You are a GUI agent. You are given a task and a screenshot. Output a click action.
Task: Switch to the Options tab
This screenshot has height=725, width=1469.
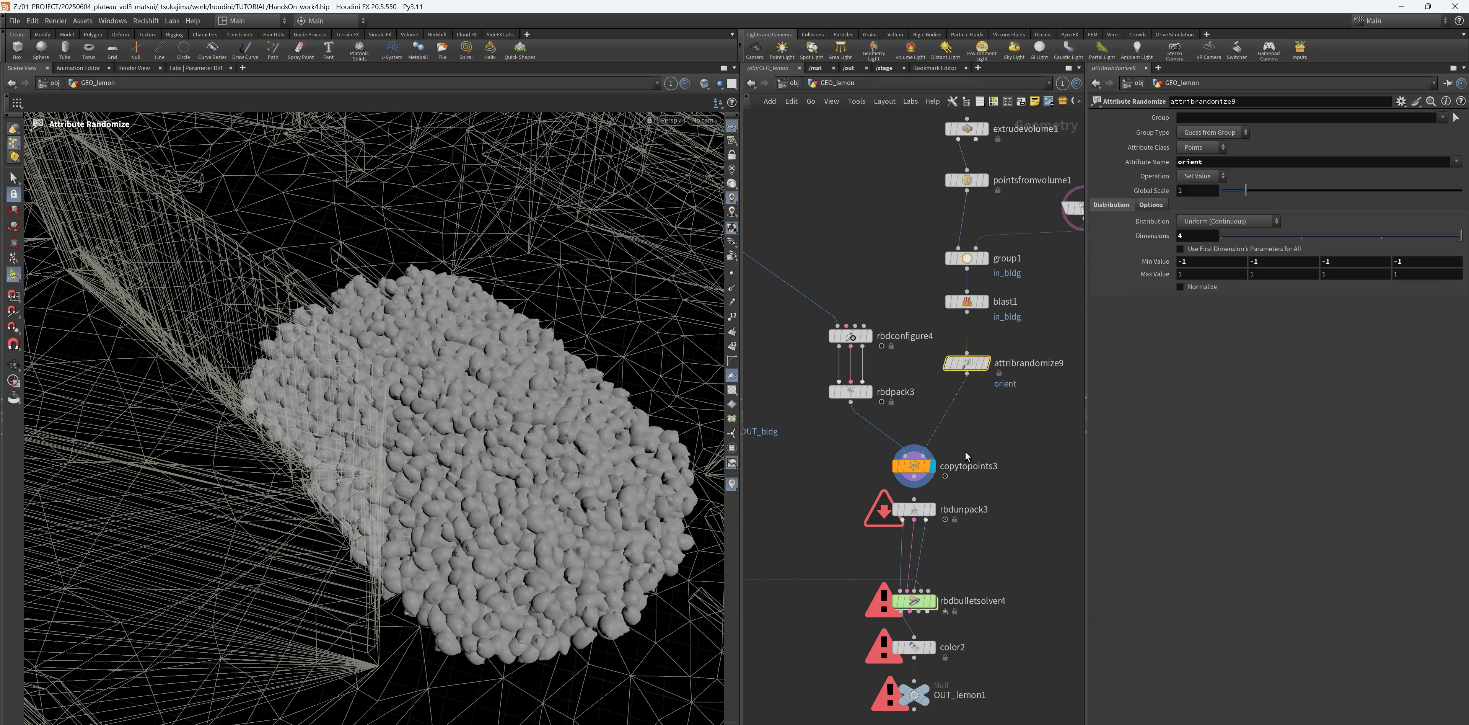pyautogui.click(x=1151, y=205)
